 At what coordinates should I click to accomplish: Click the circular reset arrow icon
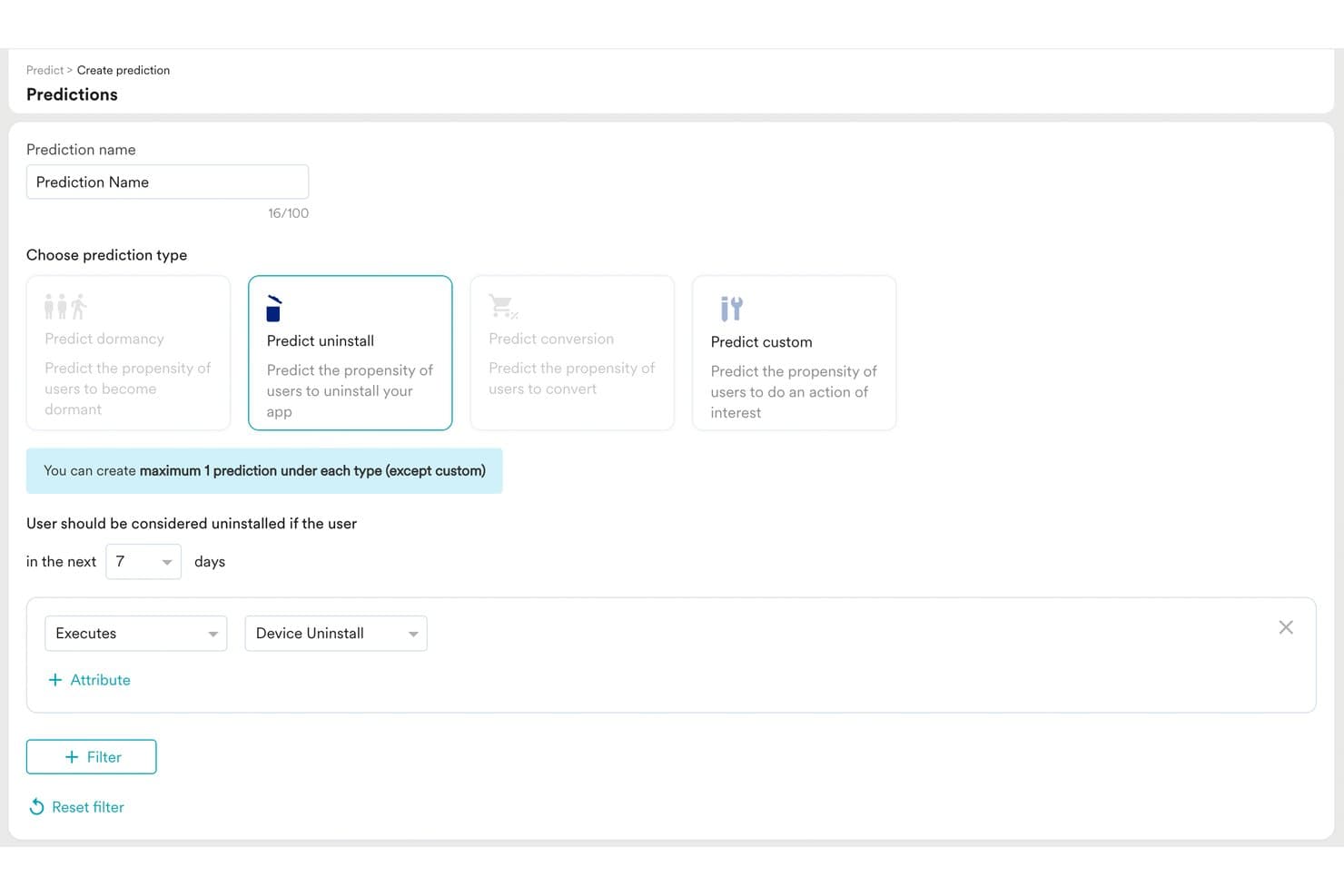(36, 807)
